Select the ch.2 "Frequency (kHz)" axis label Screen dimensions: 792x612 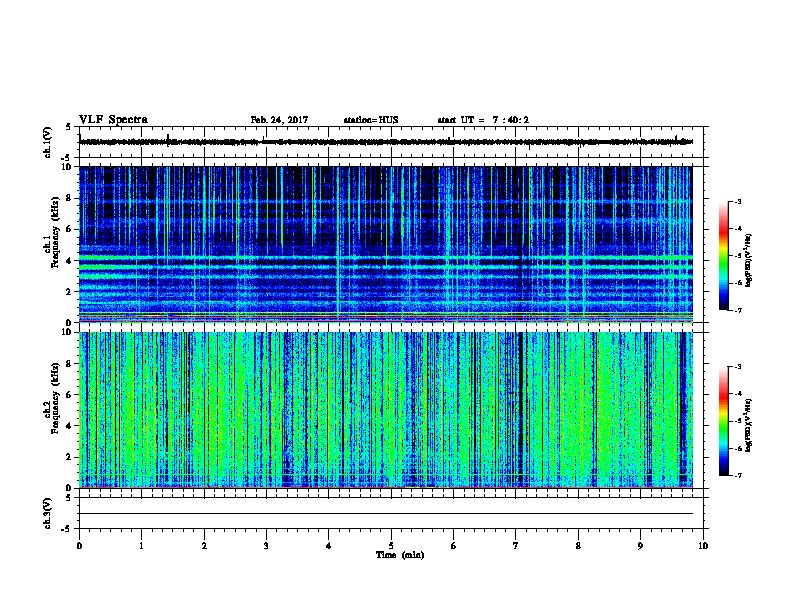[x=55, y=398]
